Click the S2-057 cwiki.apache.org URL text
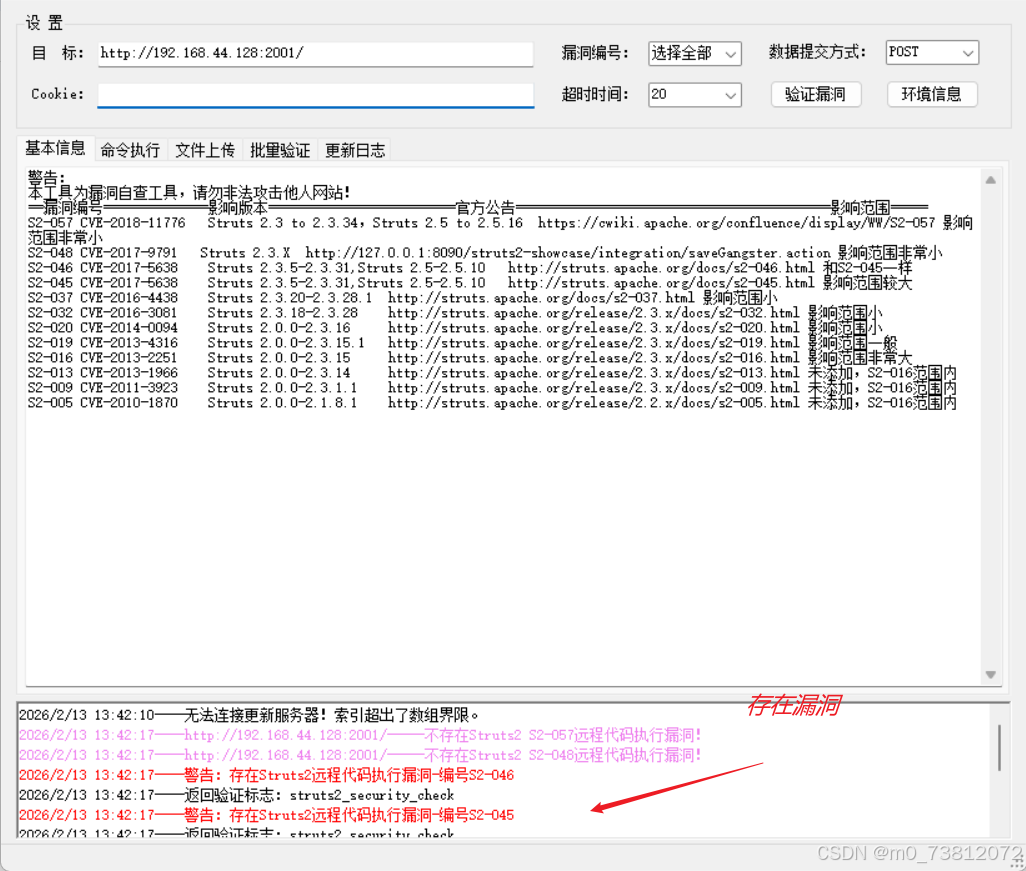This screenshot has height=871, width=1026. pyautogui.click(x=736, y=223)
